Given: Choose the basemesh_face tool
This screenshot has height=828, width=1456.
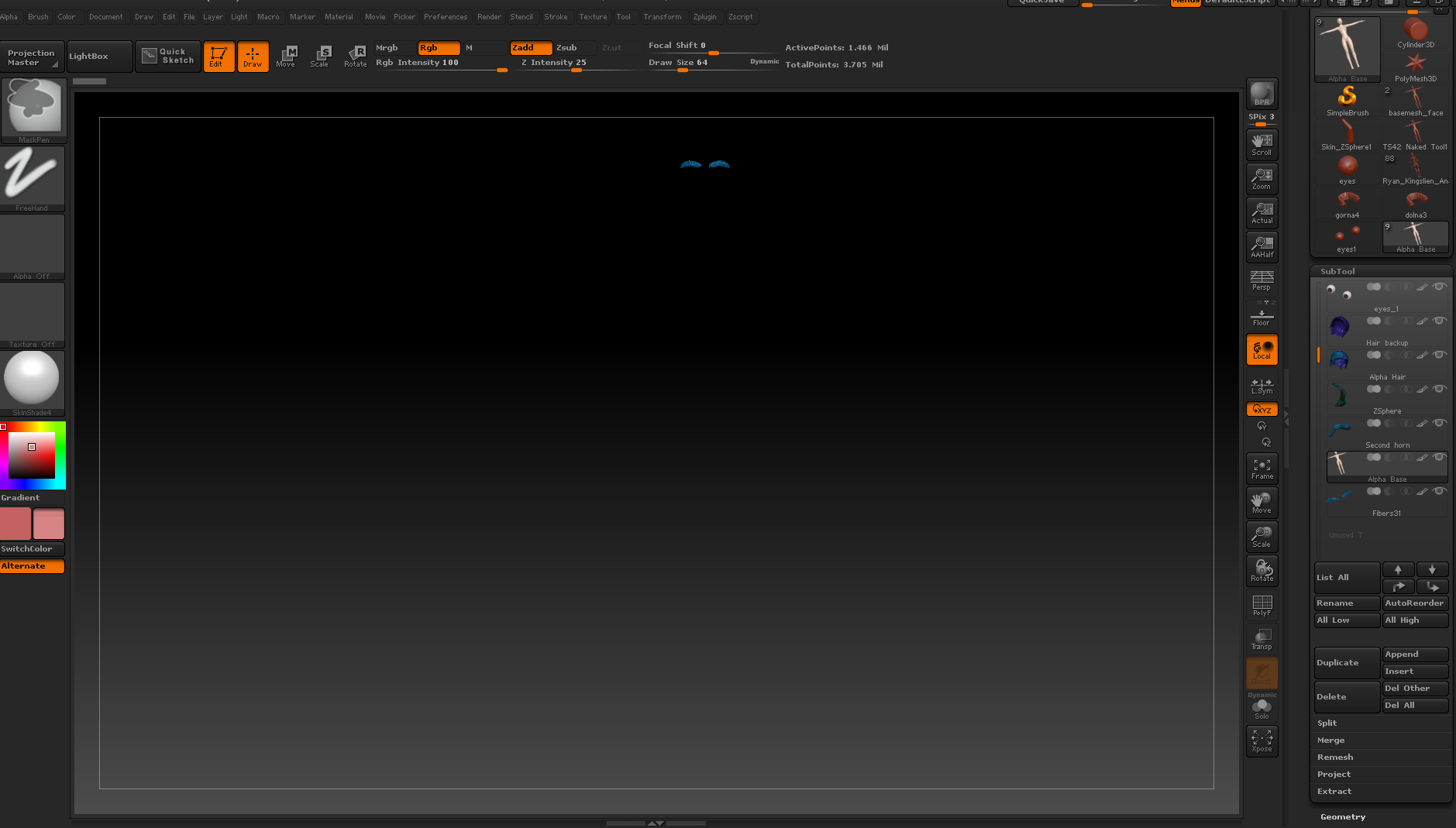Looking at the screenshot, I should pyautogui.click(x=1416, y=101).
